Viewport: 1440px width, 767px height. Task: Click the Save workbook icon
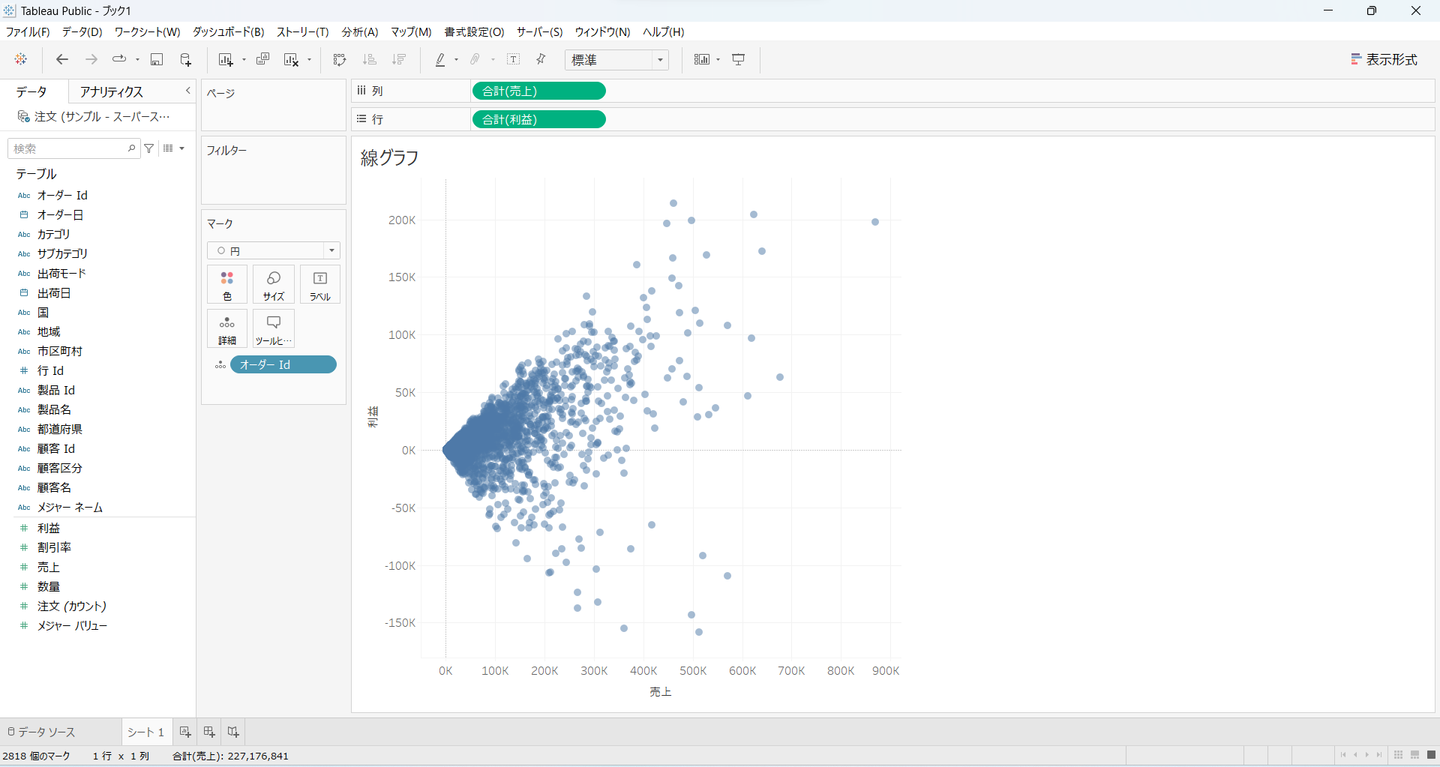pos(157,60)
